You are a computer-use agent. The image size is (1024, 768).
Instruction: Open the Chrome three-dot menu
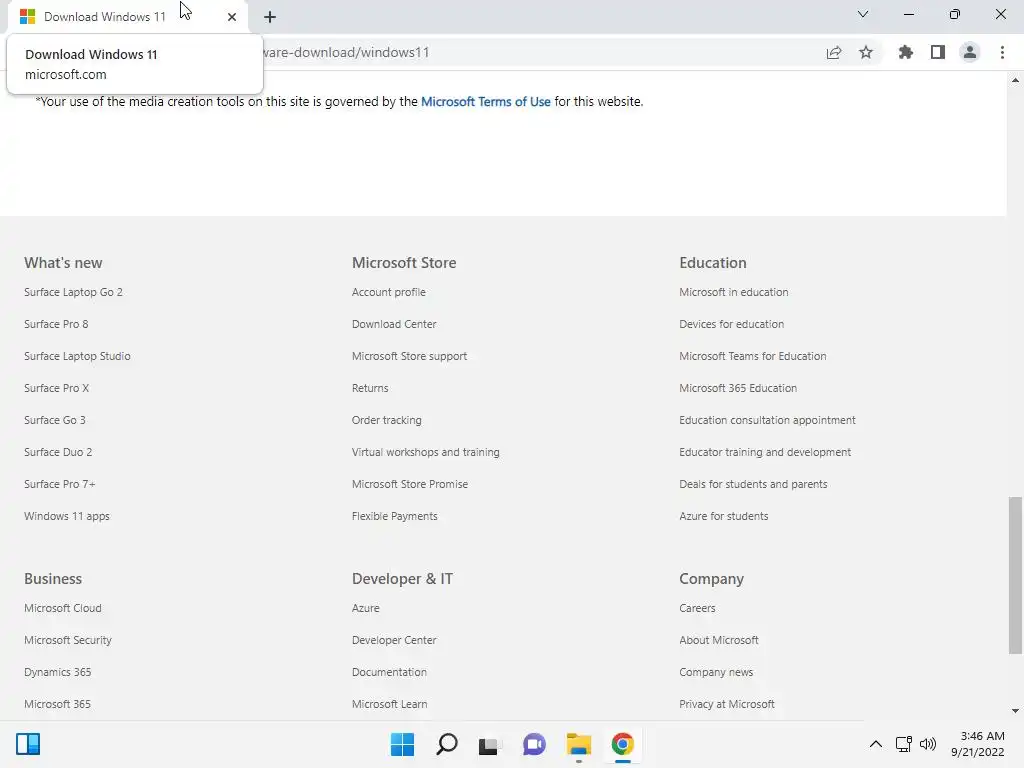1002,52
